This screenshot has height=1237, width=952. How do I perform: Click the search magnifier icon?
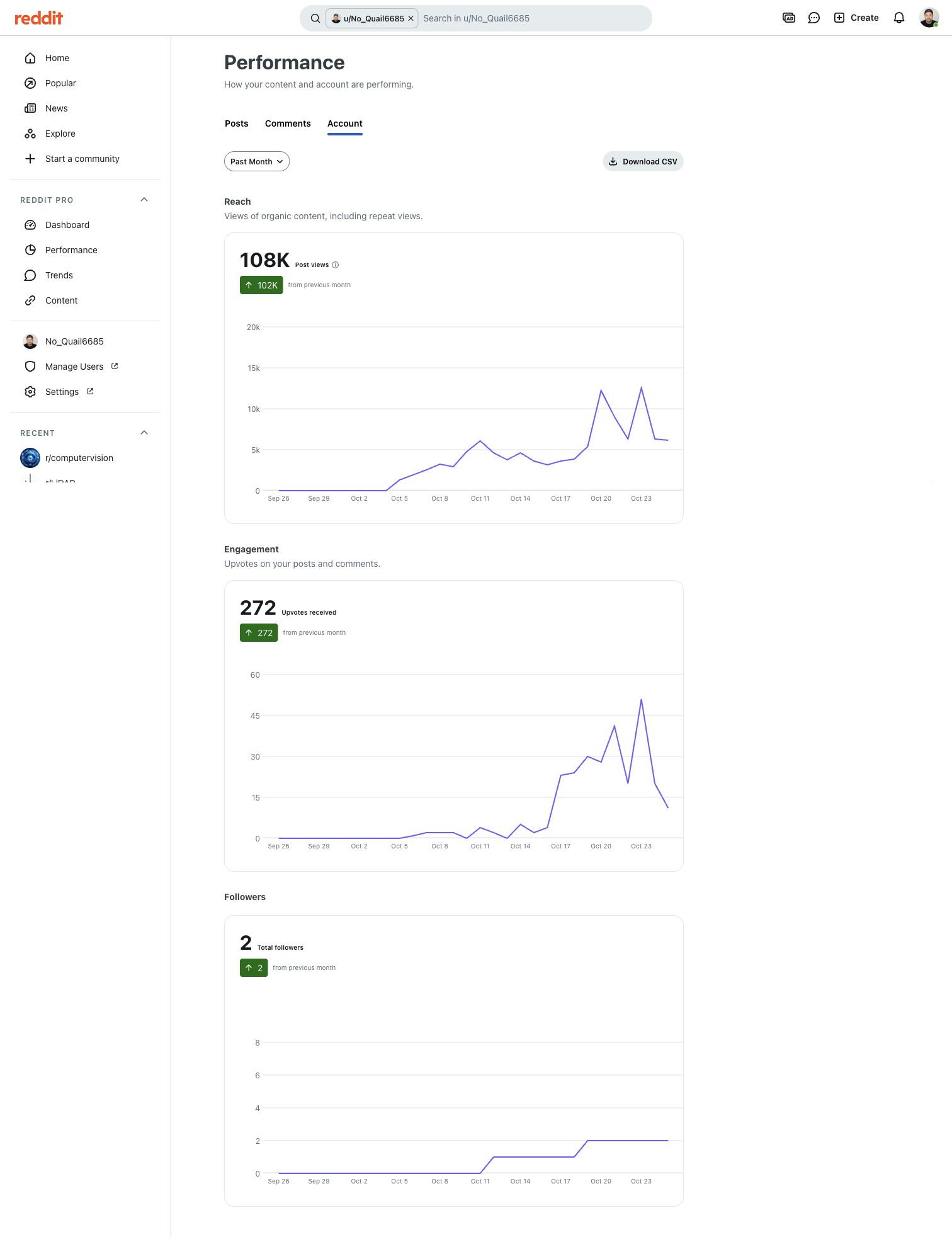[x=315, y=18]
